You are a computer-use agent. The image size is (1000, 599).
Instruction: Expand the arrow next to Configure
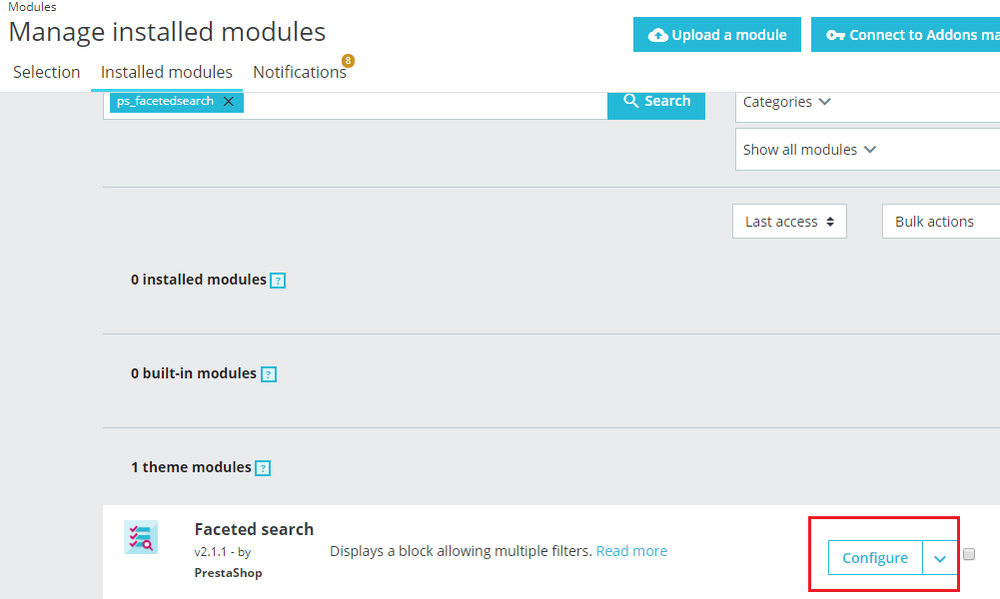(939, 558)
